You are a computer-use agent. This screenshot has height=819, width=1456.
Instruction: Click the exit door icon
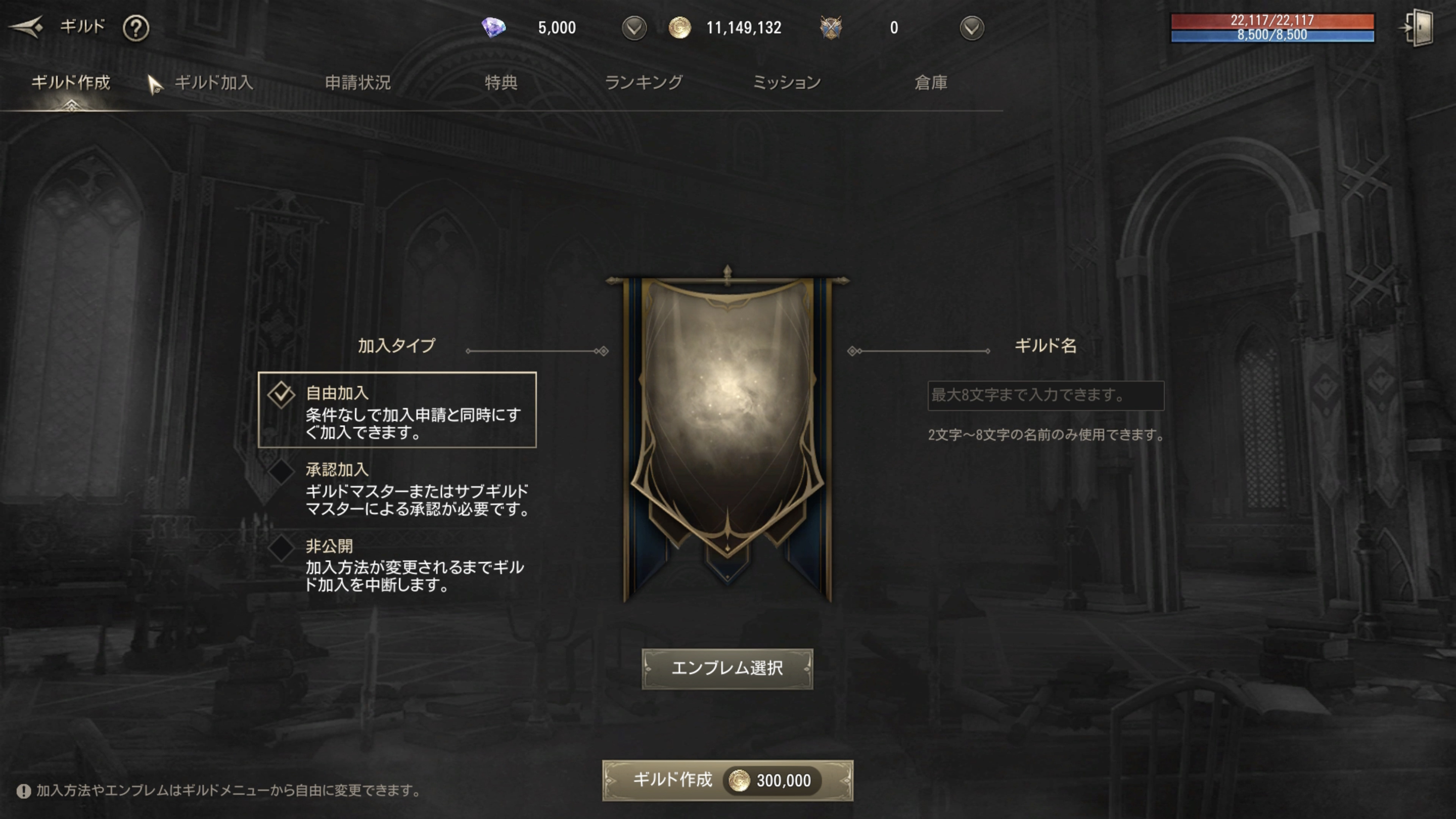point(1419,27)
